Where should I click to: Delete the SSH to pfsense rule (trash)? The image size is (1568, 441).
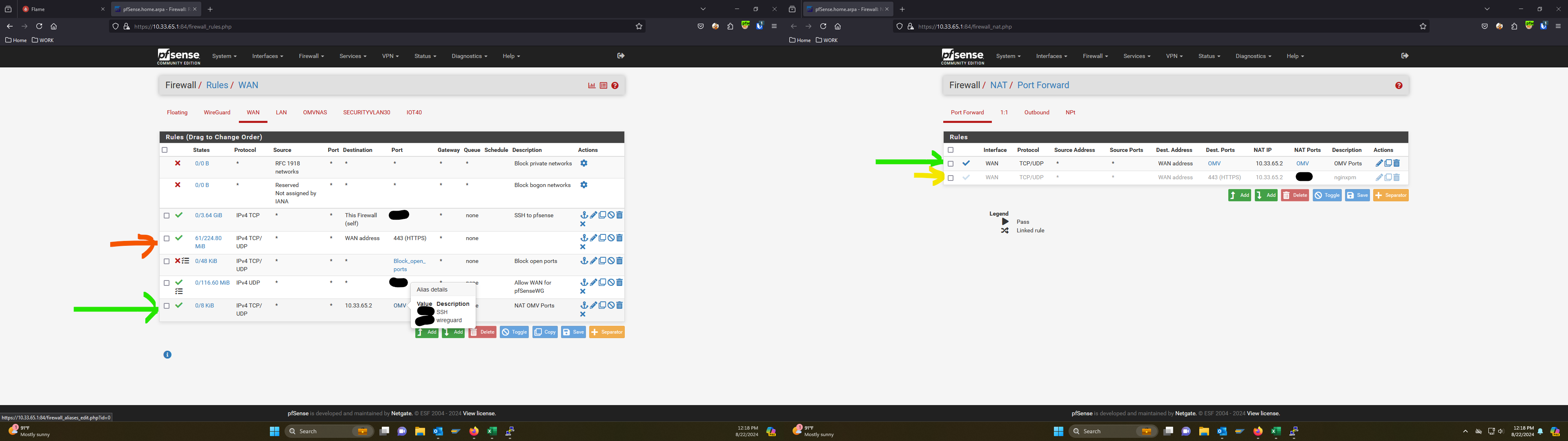[620, 215]
